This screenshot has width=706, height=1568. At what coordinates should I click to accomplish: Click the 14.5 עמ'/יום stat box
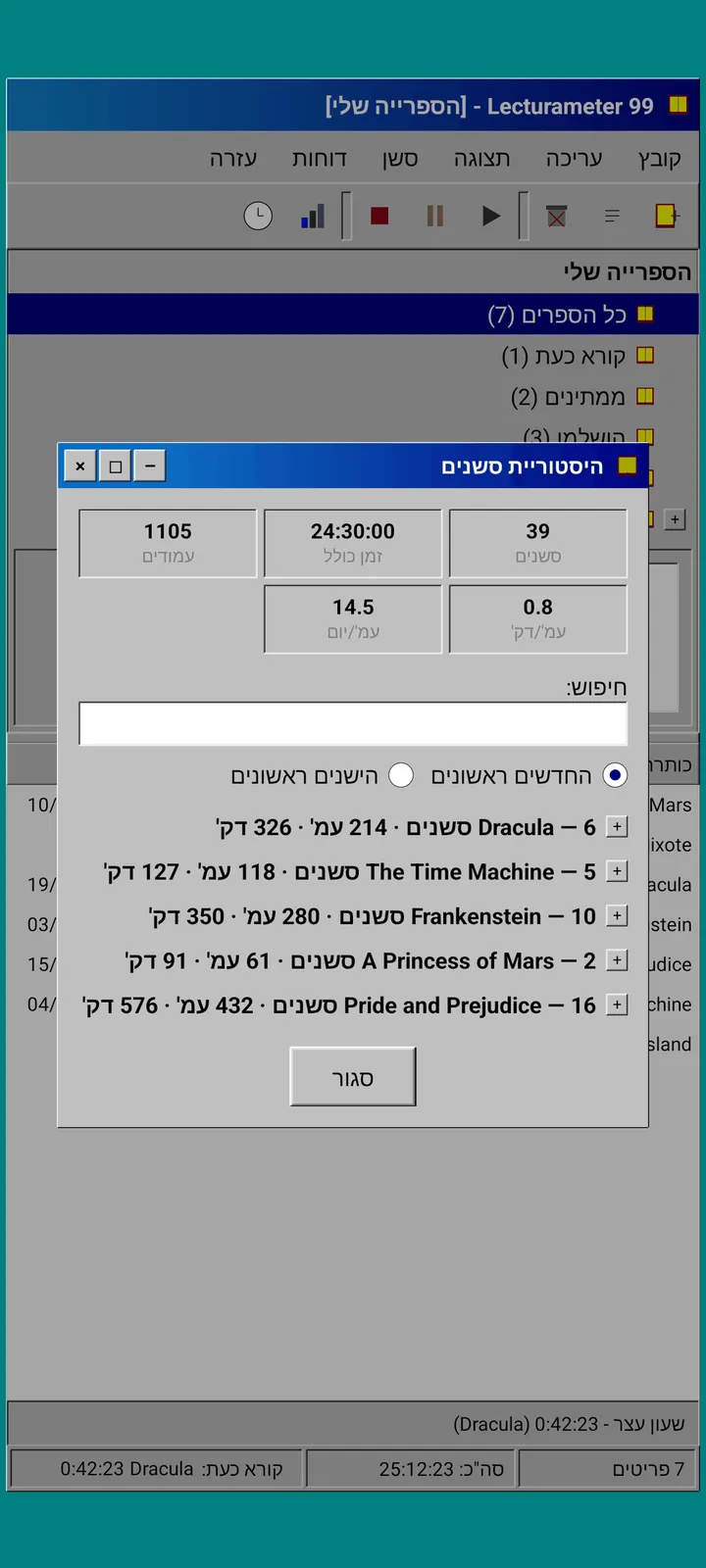[x=353, y=619]
